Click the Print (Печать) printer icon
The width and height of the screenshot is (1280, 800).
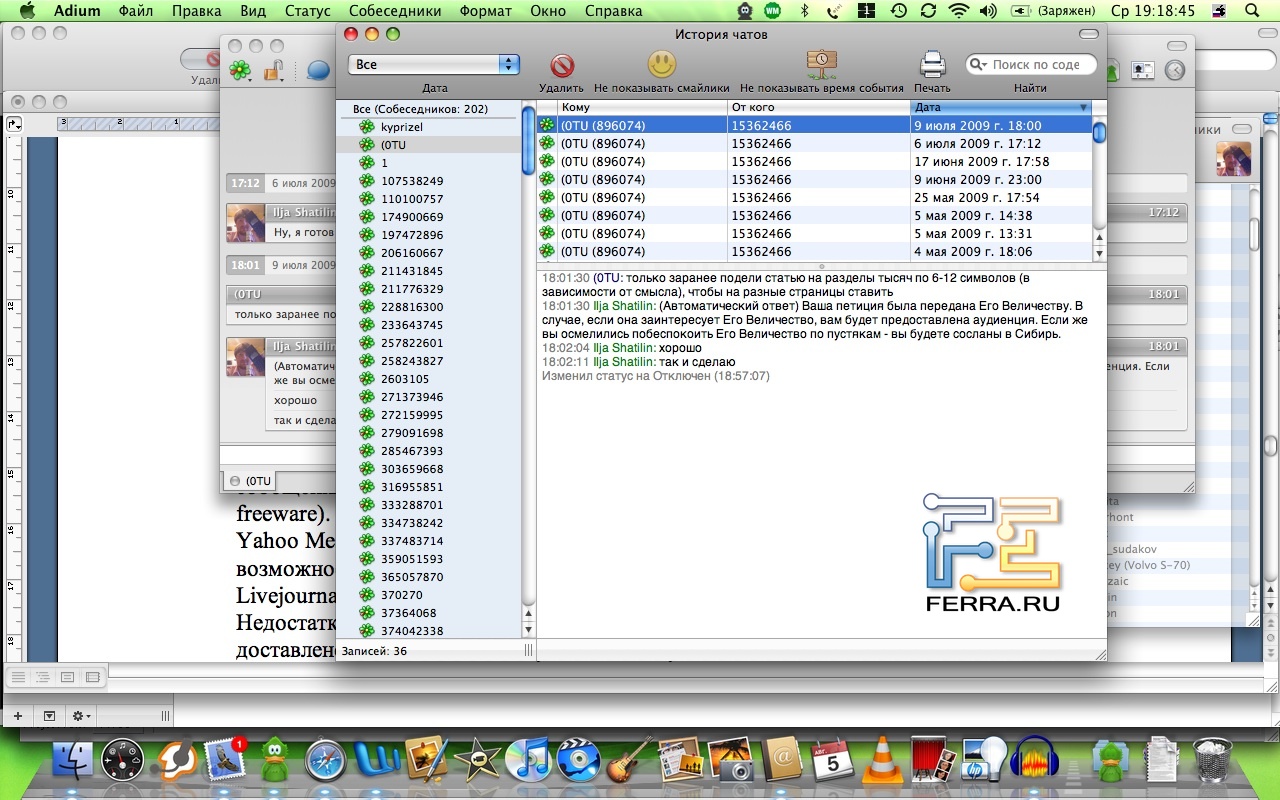(x=932, y=65)
